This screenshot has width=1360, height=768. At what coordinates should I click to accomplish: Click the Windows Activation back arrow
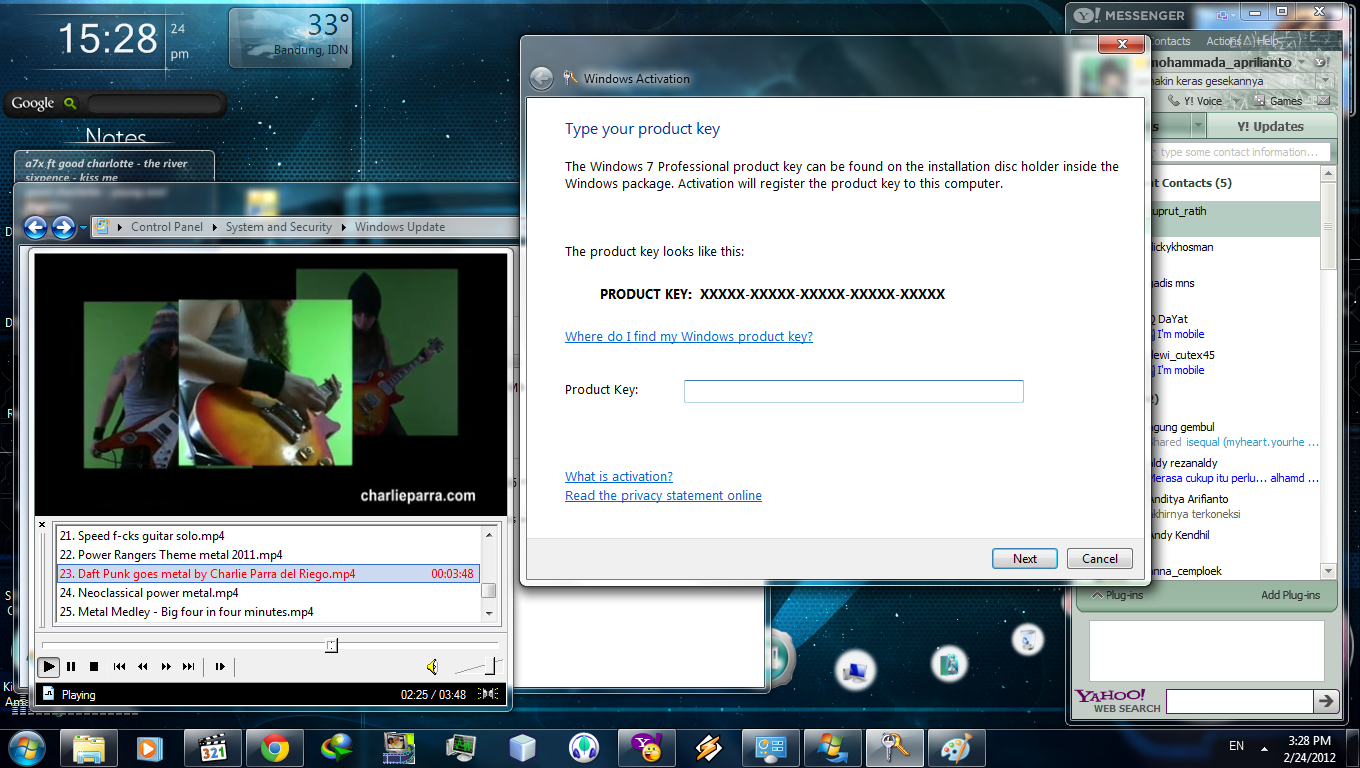coord(541,78)
